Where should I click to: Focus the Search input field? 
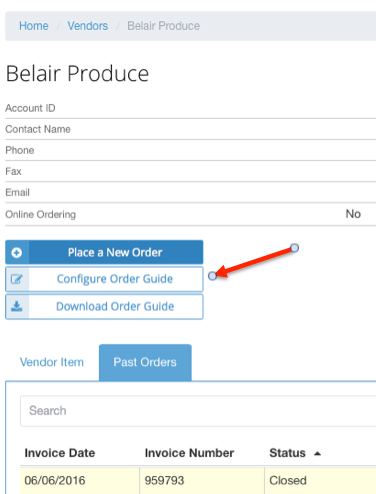pos(198,411)
